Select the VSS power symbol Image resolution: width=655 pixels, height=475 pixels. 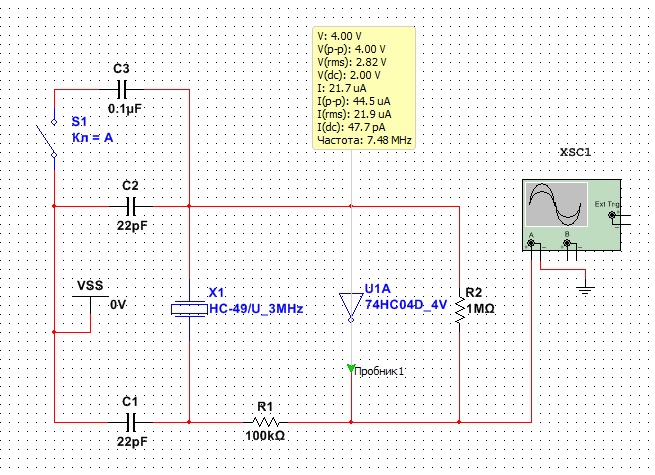(90, 304)
